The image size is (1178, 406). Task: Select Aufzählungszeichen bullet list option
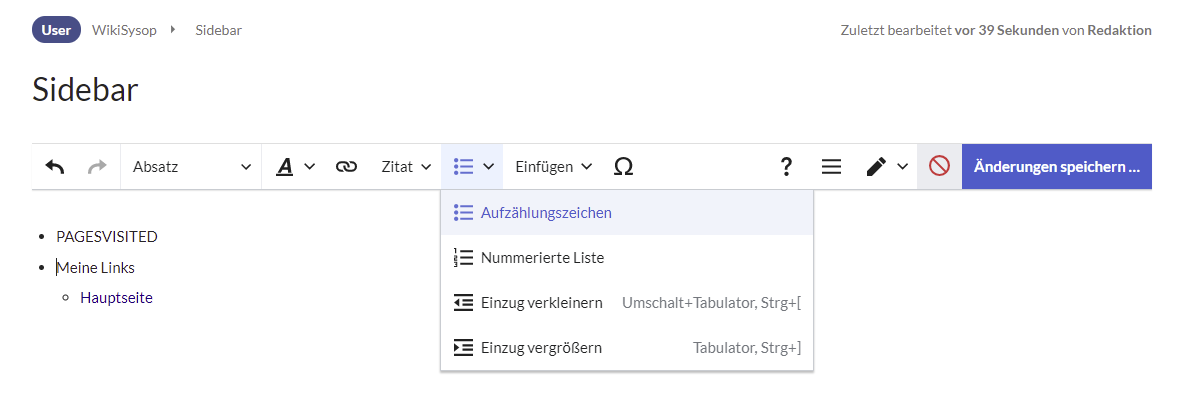point(627,213)
